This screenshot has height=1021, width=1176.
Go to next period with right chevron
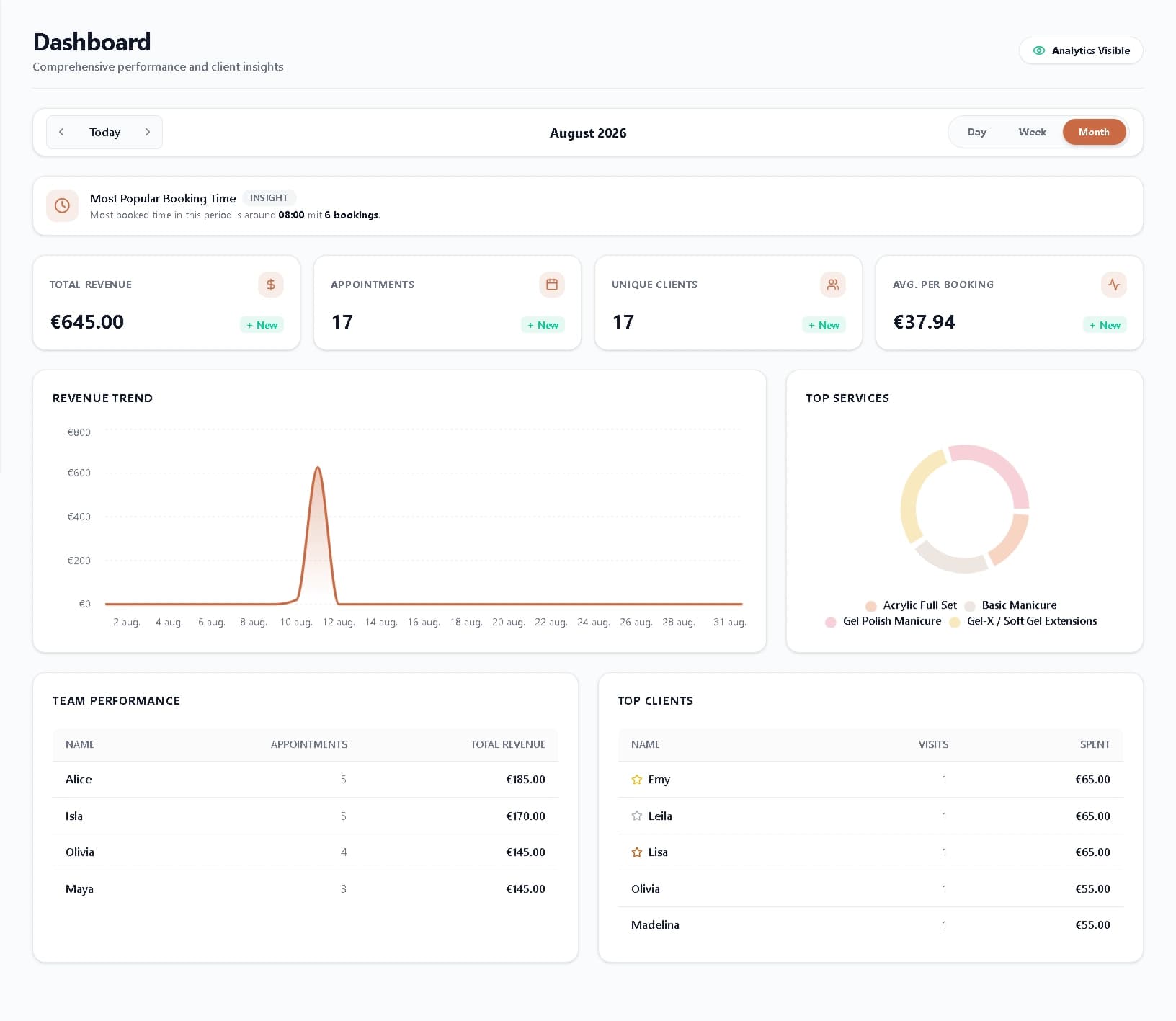[148, 132]
